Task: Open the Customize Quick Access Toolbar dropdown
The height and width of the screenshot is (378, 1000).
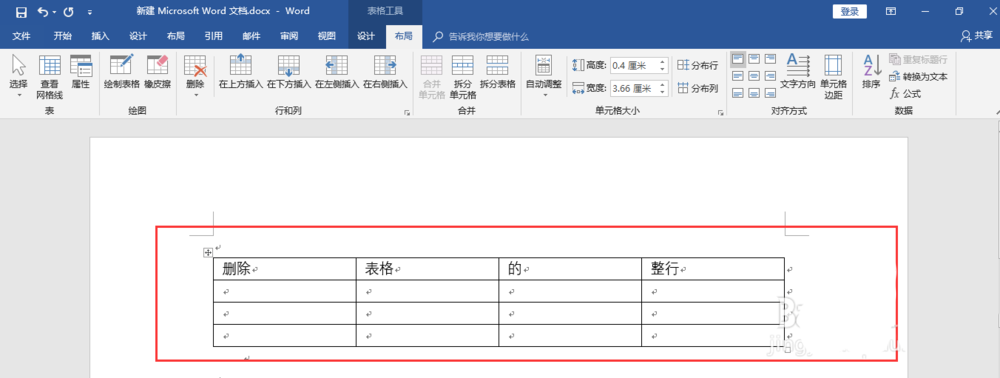Action: pyautogui.click(x=90, y=12)
